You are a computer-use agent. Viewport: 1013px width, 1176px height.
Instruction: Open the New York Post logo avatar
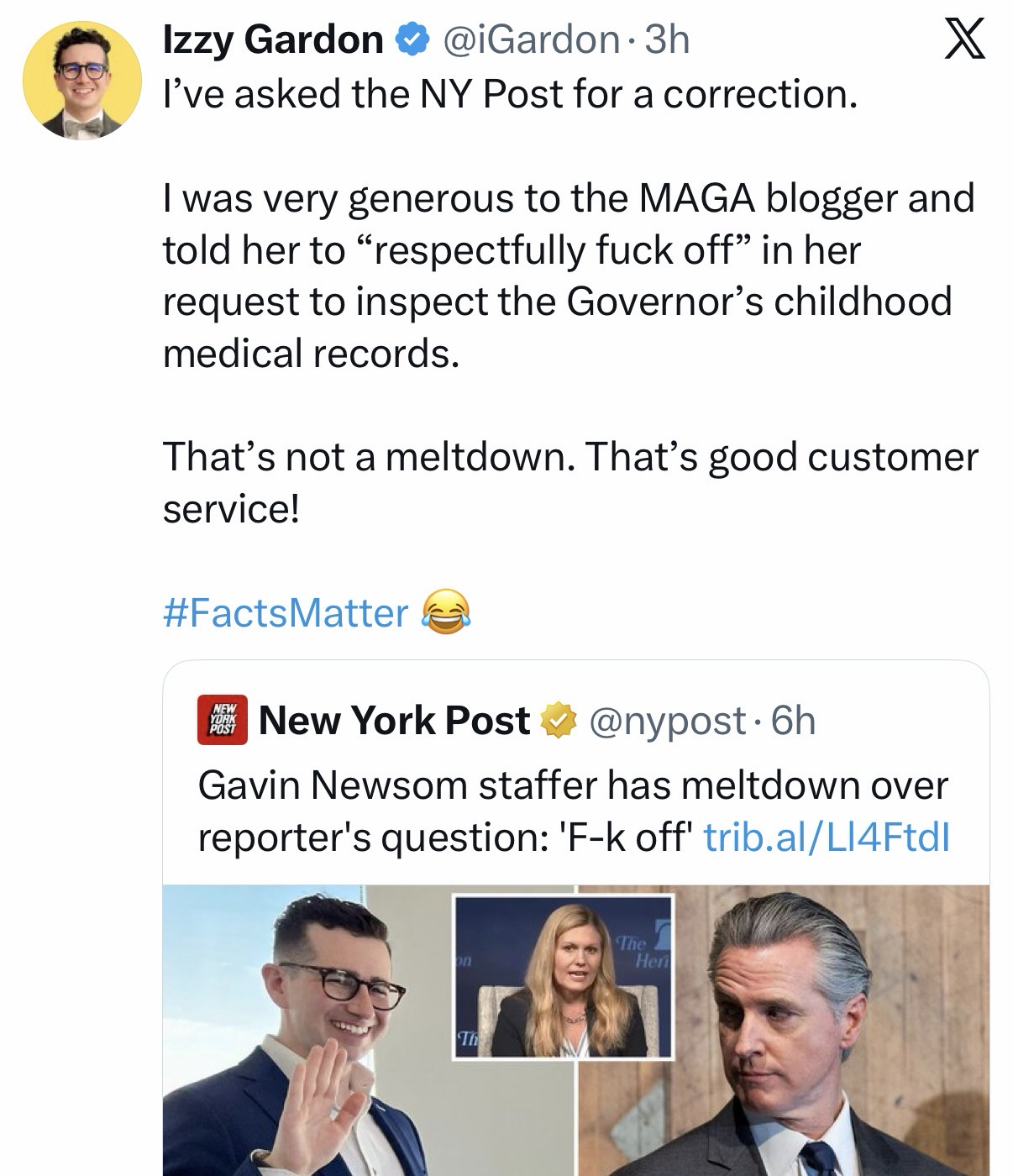click(x=223, y=720)
